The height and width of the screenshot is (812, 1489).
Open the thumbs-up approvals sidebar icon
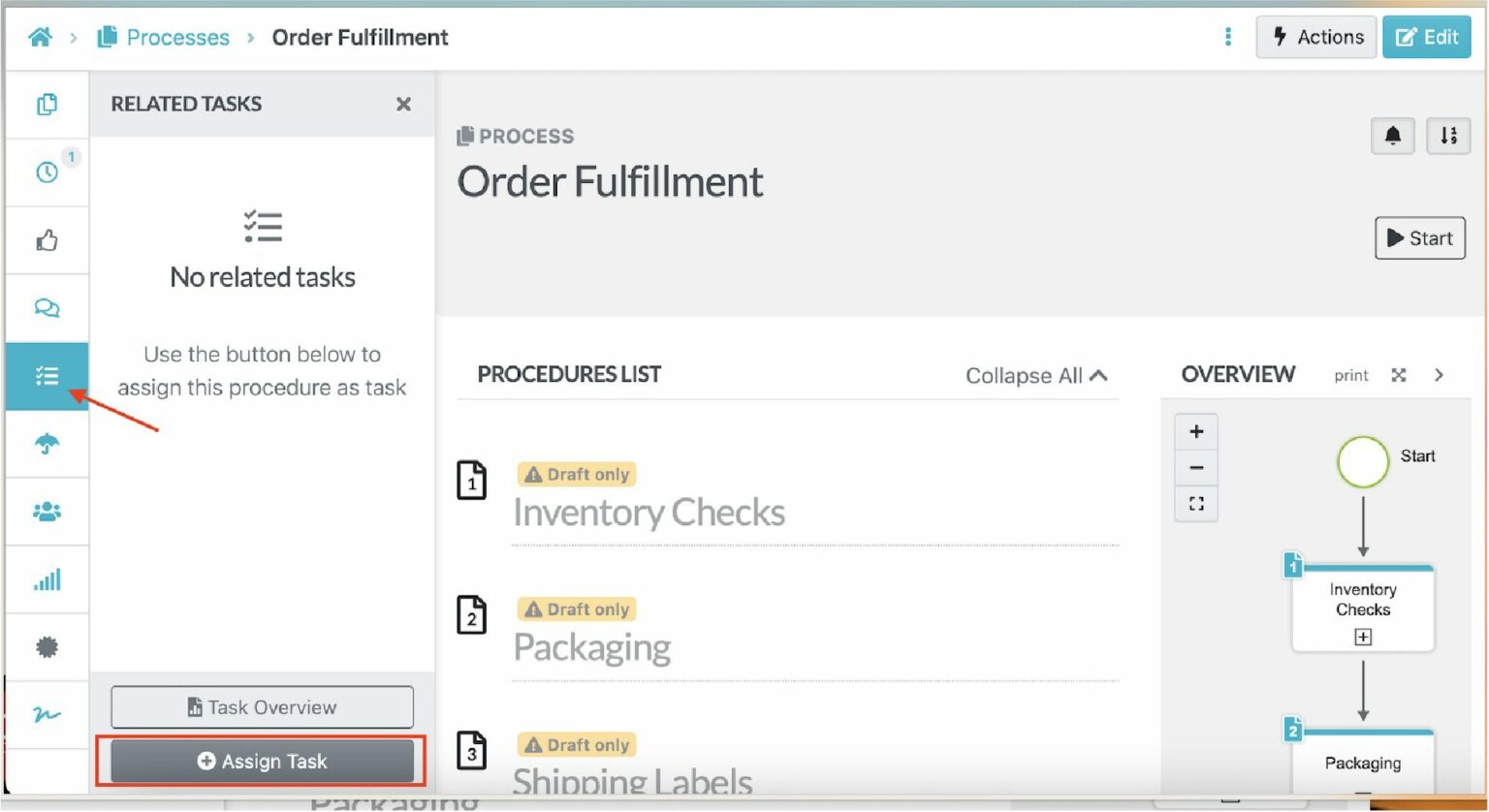[x=47, y=240]
